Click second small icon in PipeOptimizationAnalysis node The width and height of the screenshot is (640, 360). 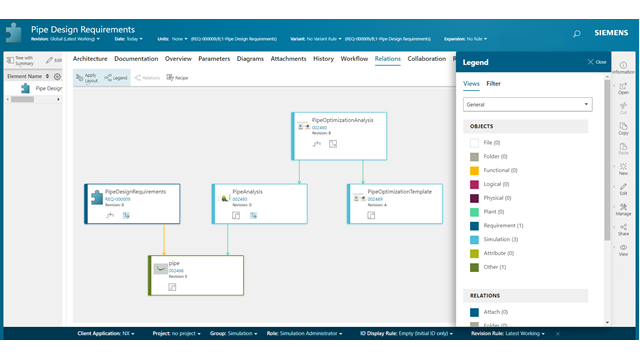tap(333, 144)
